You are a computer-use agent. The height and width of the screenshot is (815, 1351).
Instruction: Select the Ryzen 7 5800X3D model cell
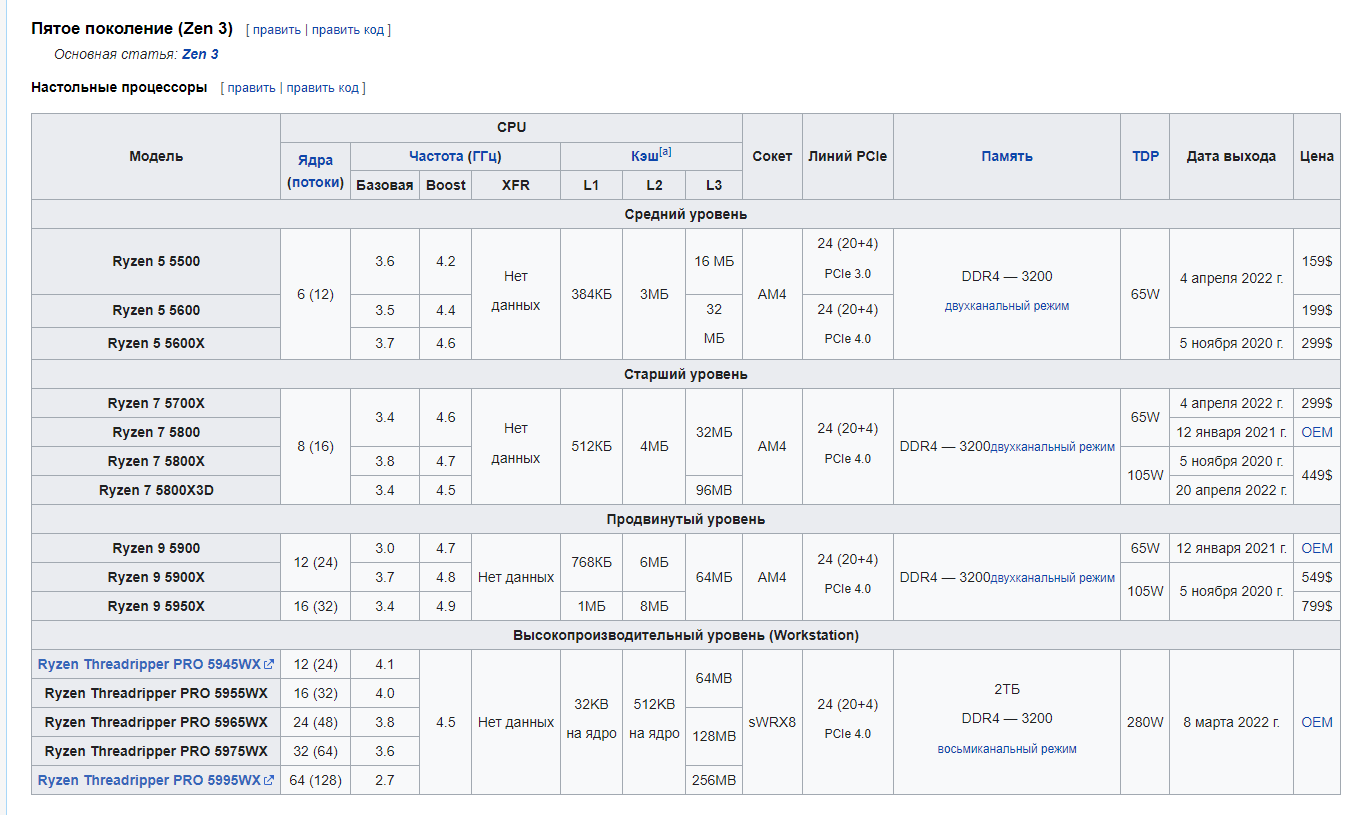(x=156, y=490)
